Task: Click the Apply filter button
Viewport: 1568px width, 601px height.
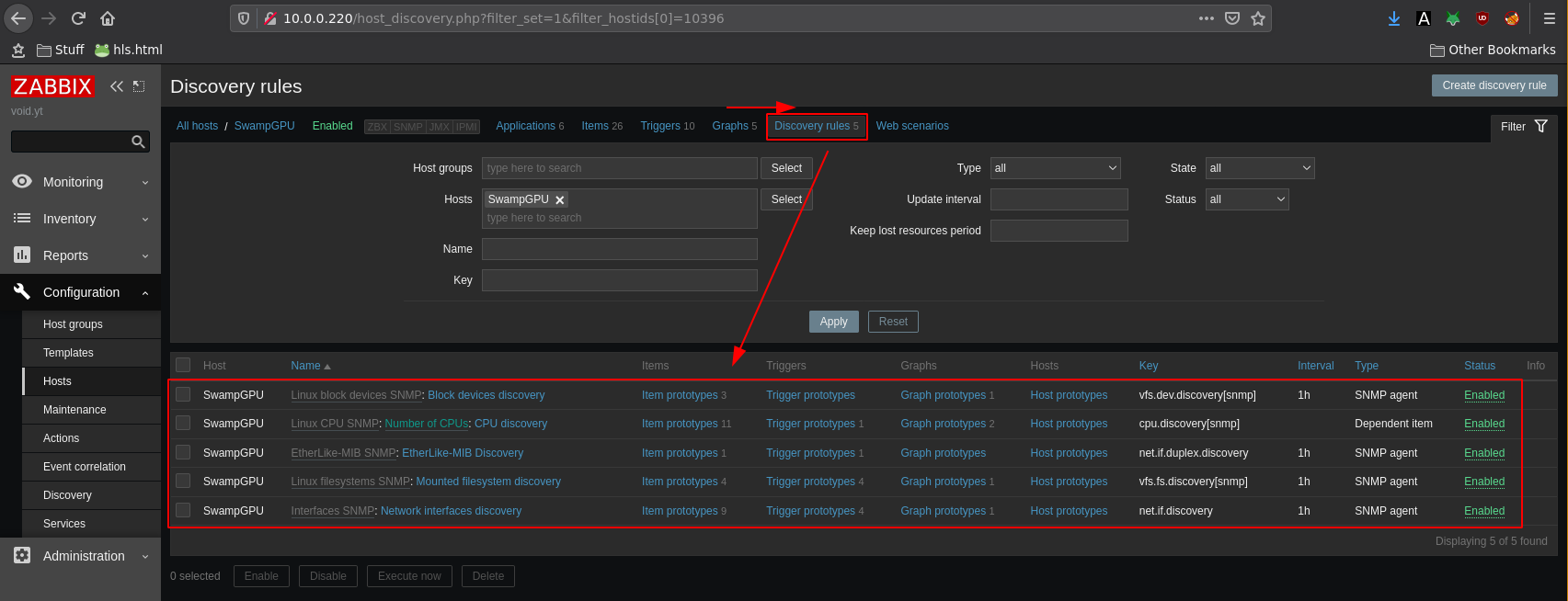Action: point(834,322)
